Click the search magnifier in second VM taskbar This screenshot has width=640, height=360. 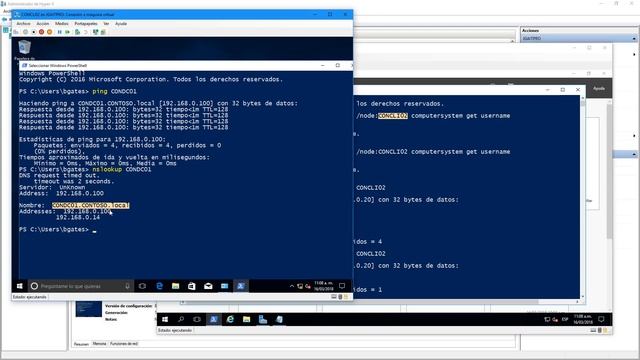(x=181, y=319)
